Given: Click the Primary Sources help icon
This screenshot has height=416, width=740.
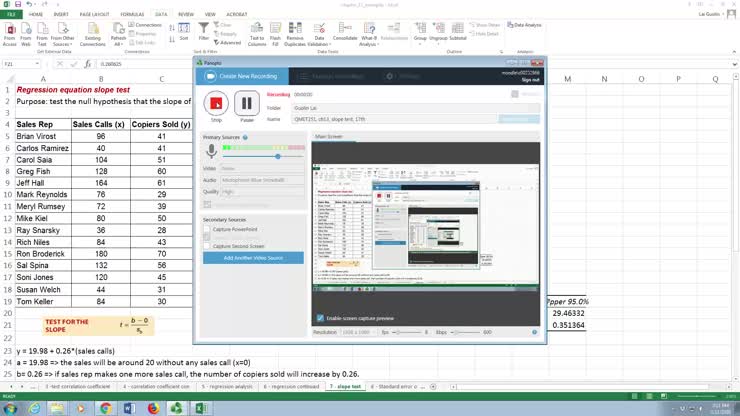Looking at the screenshot, I should (x=245, y=137).
